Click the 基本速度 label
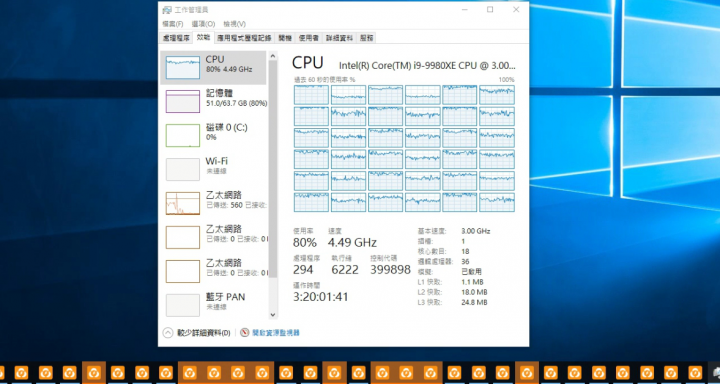Image resolution: width=720 pixels, height=384 pixels. pos(432,231)
